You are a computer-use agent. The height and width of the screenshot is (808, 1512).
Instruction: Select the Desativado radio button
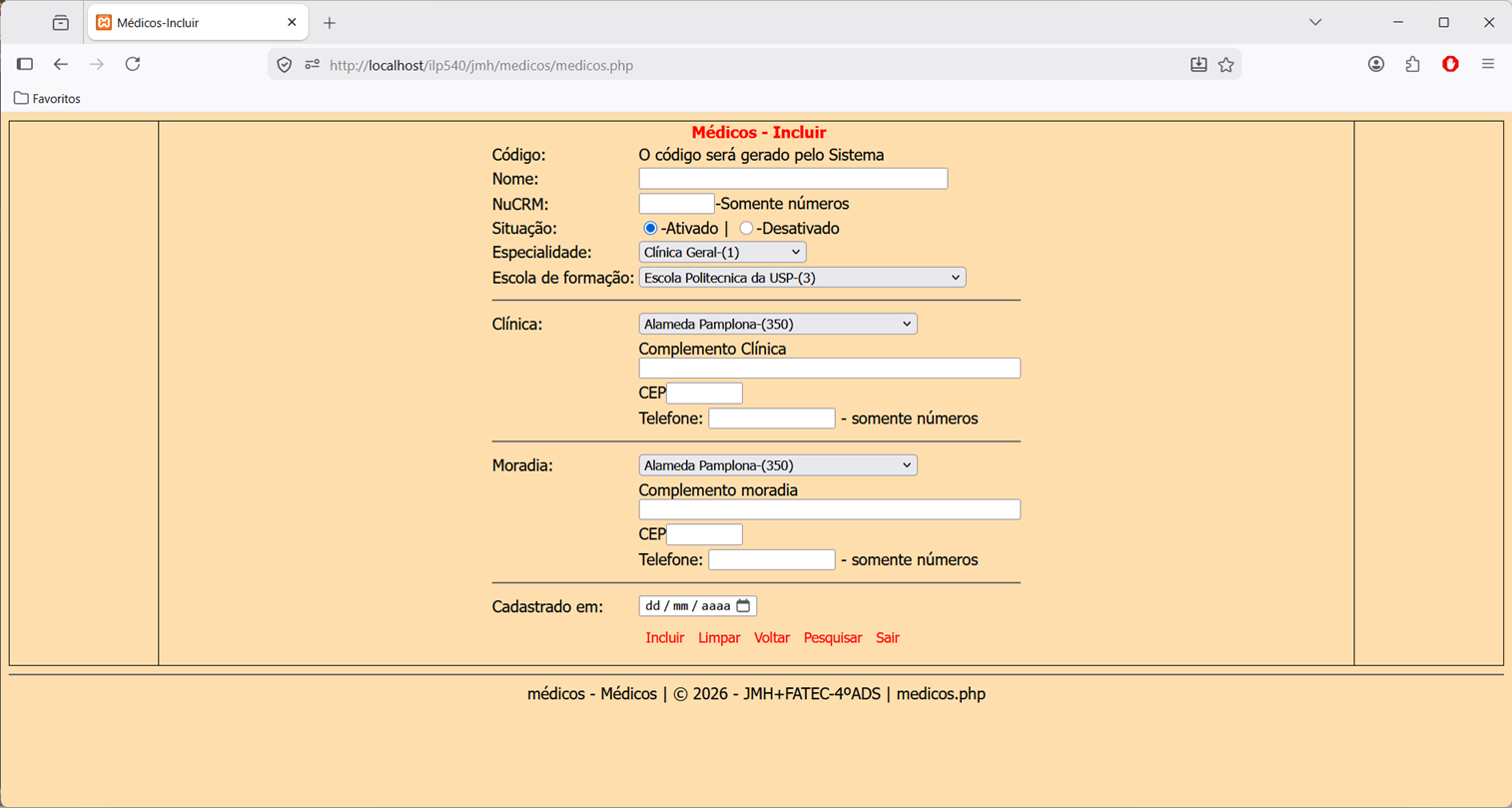coord(746,228)
